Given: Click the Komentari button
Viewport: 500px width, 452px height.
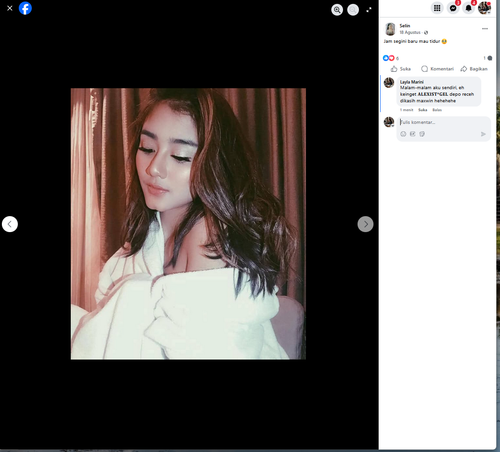Looking at the screenshot, I should tap(437, 69).
